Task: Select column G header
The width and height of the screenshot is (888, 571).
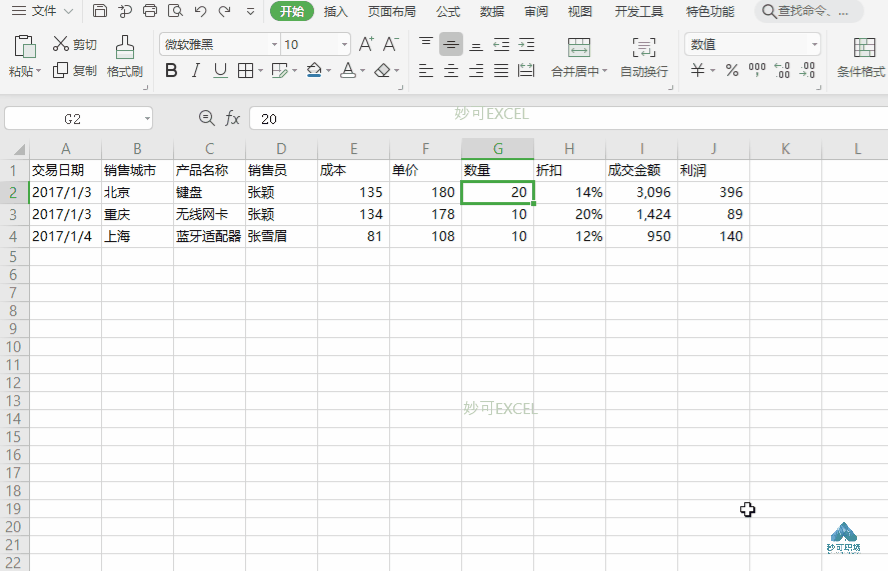Action: pyautogui.click(x=497, y=148)
